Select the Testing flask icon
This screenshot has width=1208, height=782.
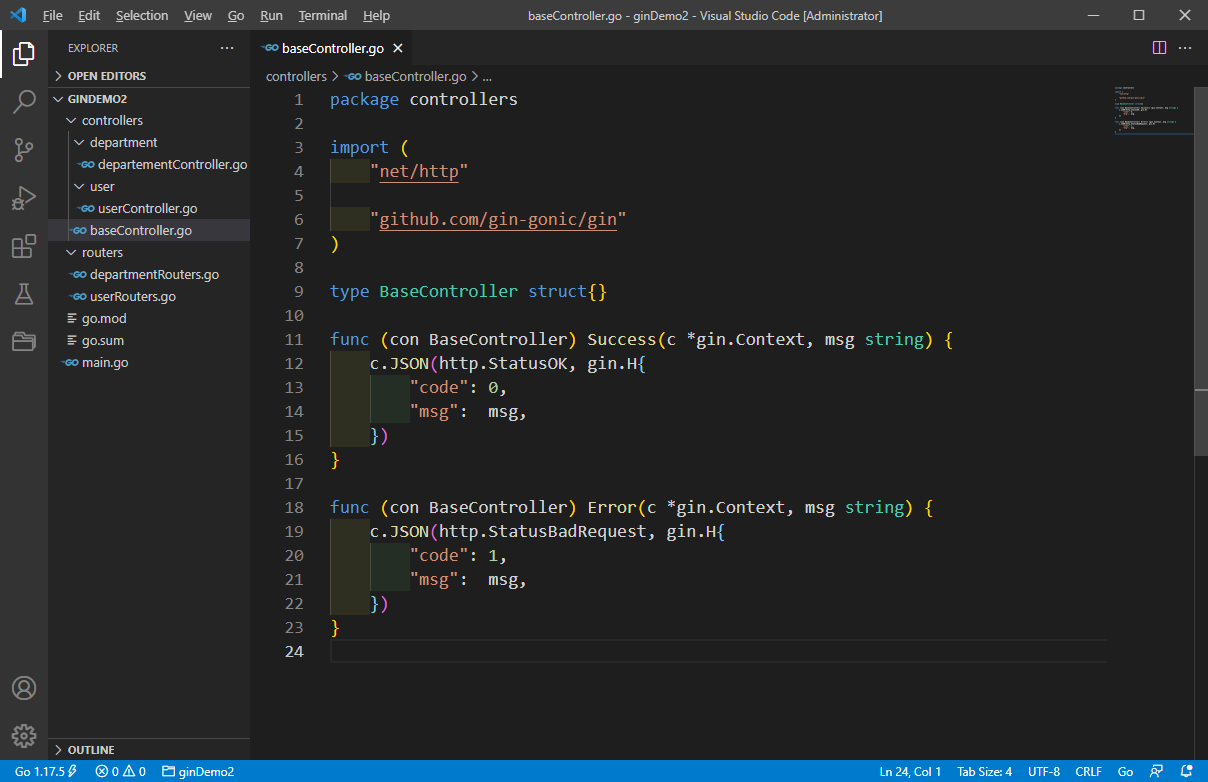pyautogui.click(x=24, y=294)
